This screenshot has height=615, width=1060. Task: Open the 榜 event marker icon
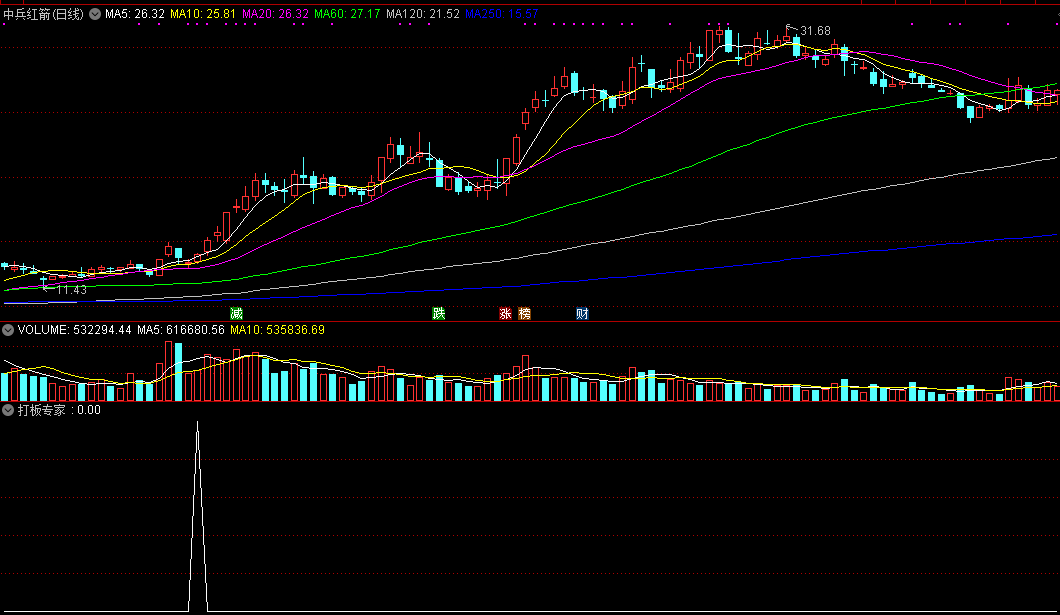click(525, 314)
